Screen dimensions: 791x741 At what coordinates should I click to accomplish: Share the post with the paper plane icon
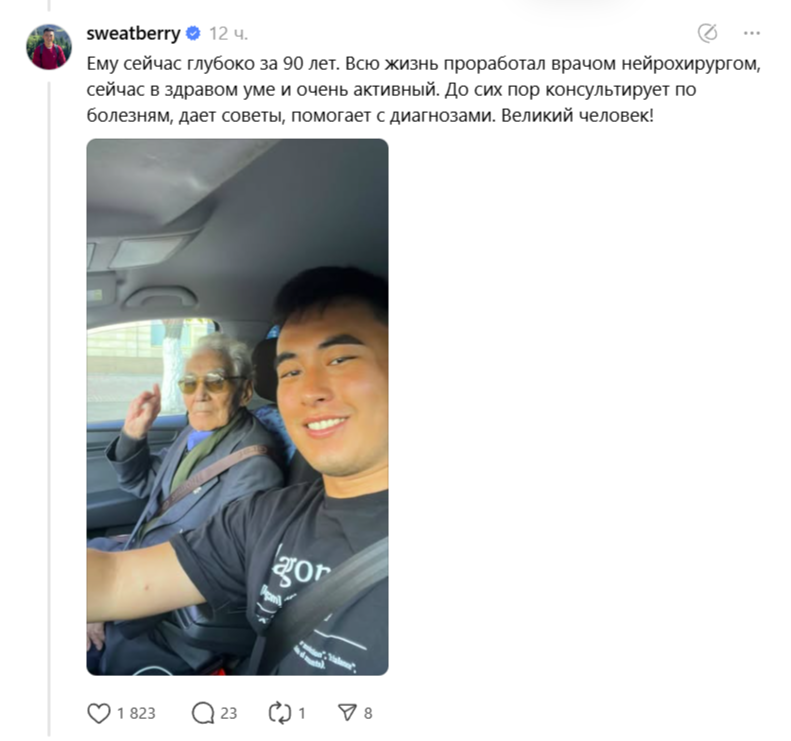[347, 712]
